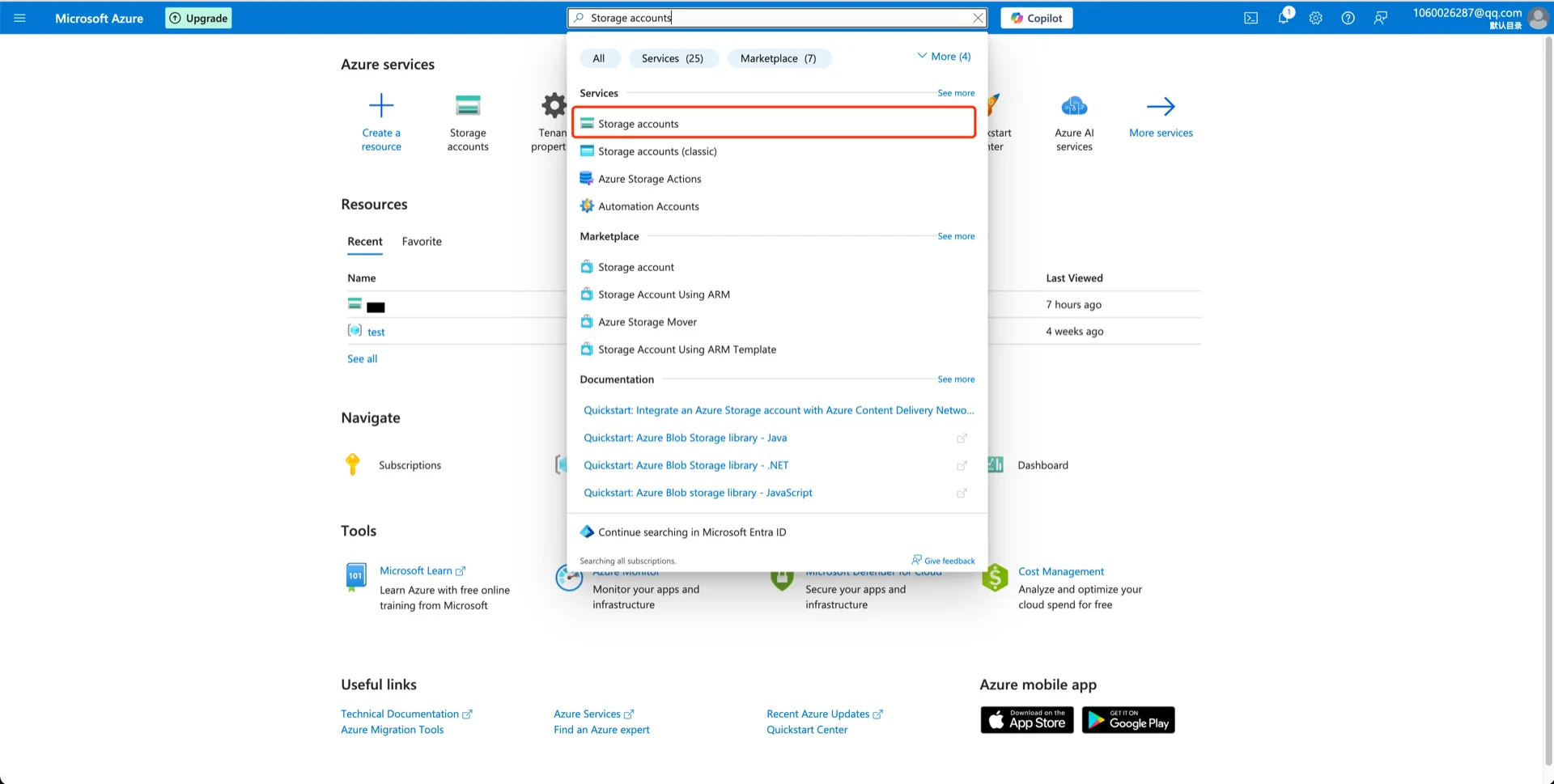Open Find an Azure expert link
This screenshot has height=784, width=1554.
click(601, 730)
